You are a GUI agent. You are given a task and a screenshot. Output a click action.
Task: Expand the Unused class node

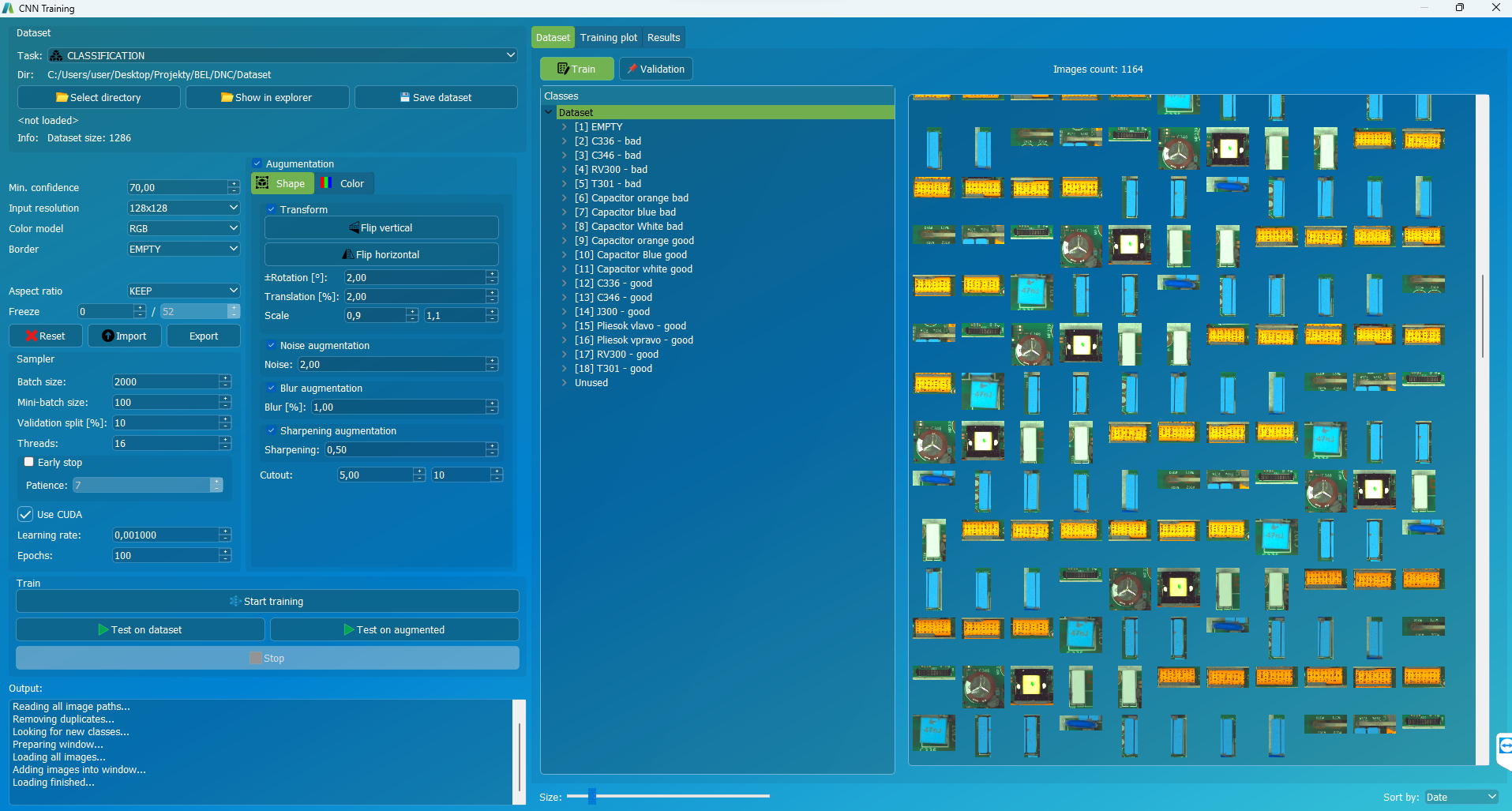(x=565, y=382)
